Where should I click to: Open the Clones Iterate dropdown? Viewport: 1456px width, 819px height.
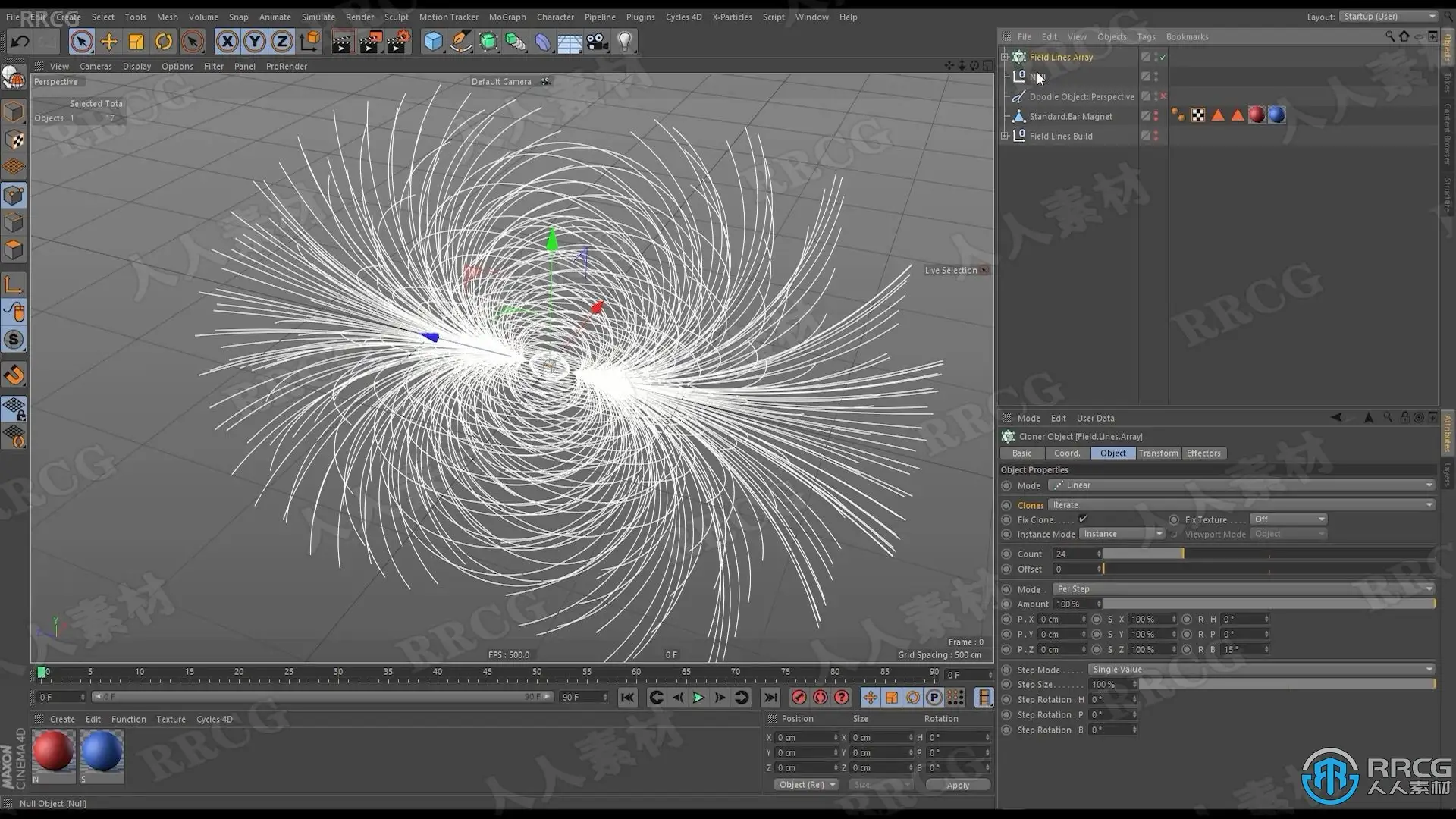click(x=1241, y=505)
